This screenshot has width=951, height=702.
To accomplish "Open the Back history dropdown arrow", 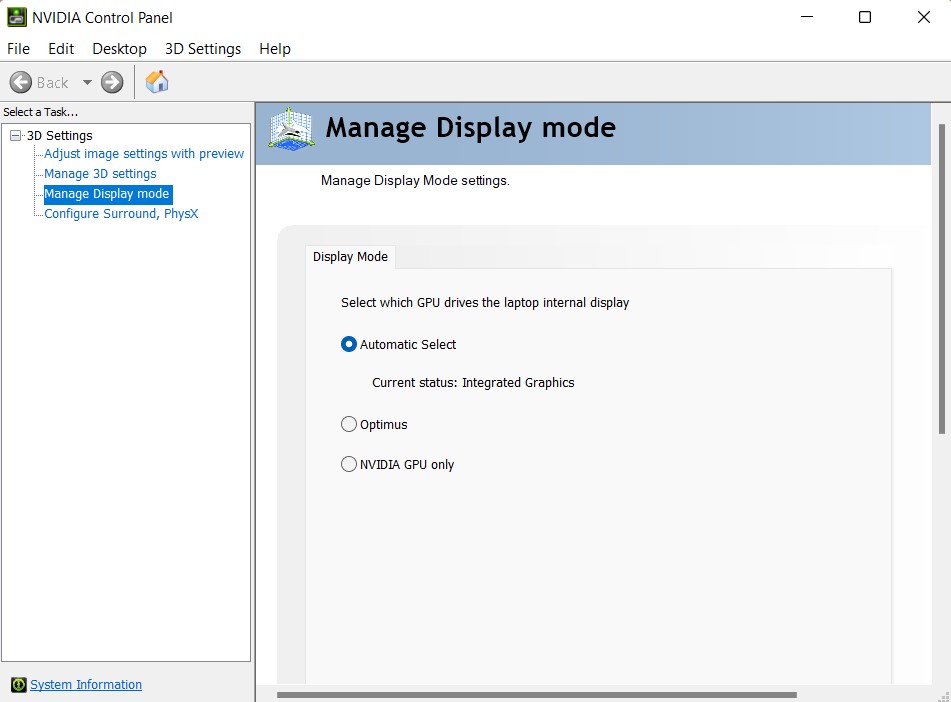I will [x=87, y=83].
